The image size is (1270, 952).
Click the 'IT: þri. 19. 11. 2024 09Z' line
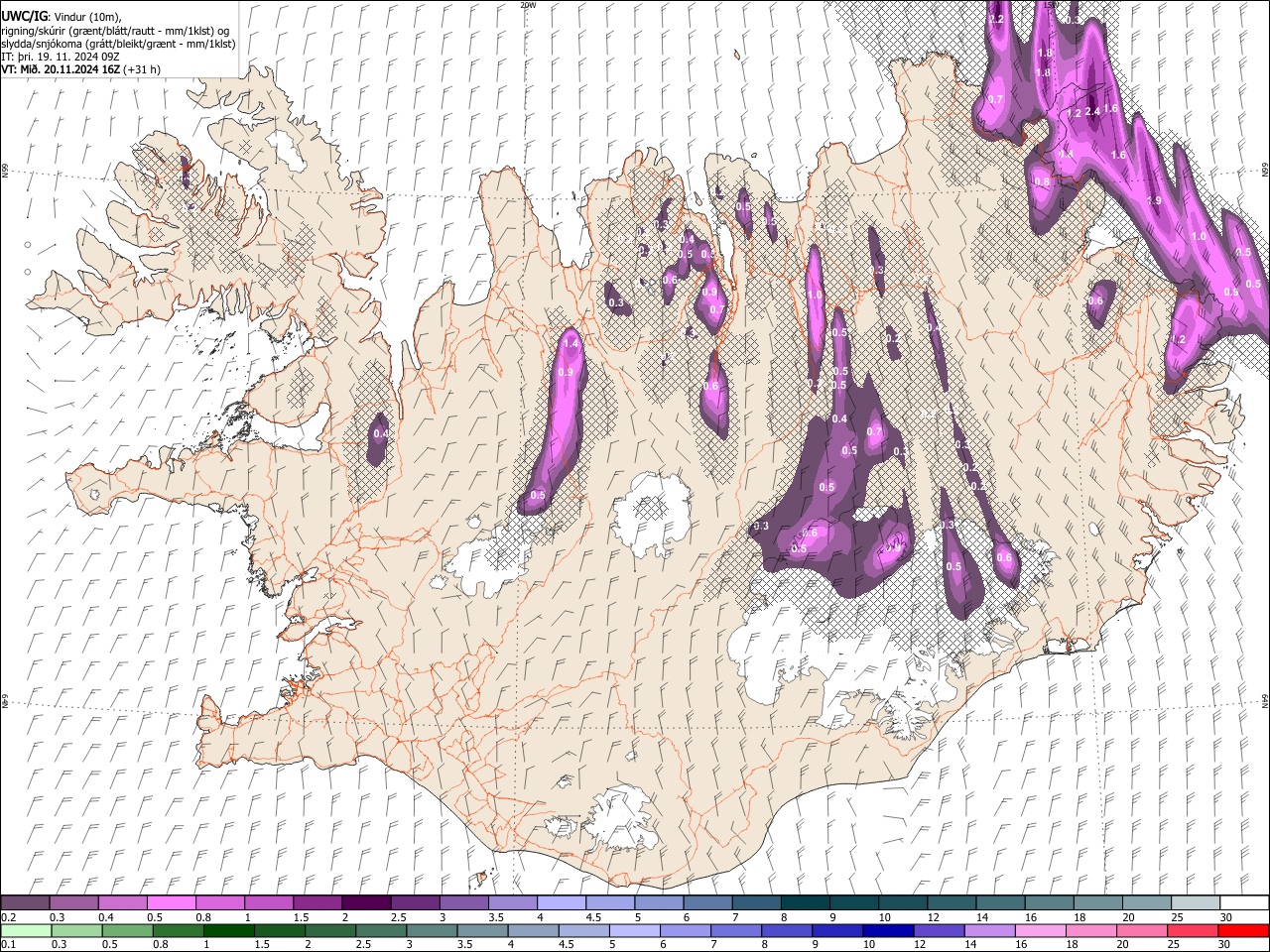coord(61,57)
